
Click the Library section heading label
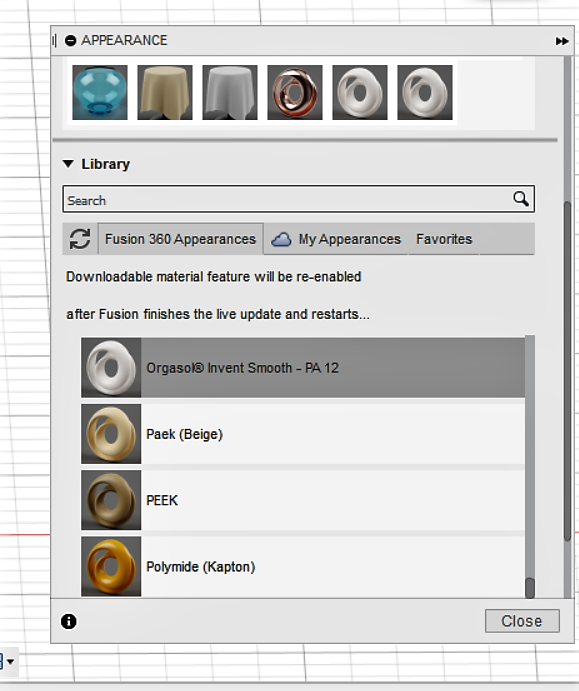(x=106, y=164)
